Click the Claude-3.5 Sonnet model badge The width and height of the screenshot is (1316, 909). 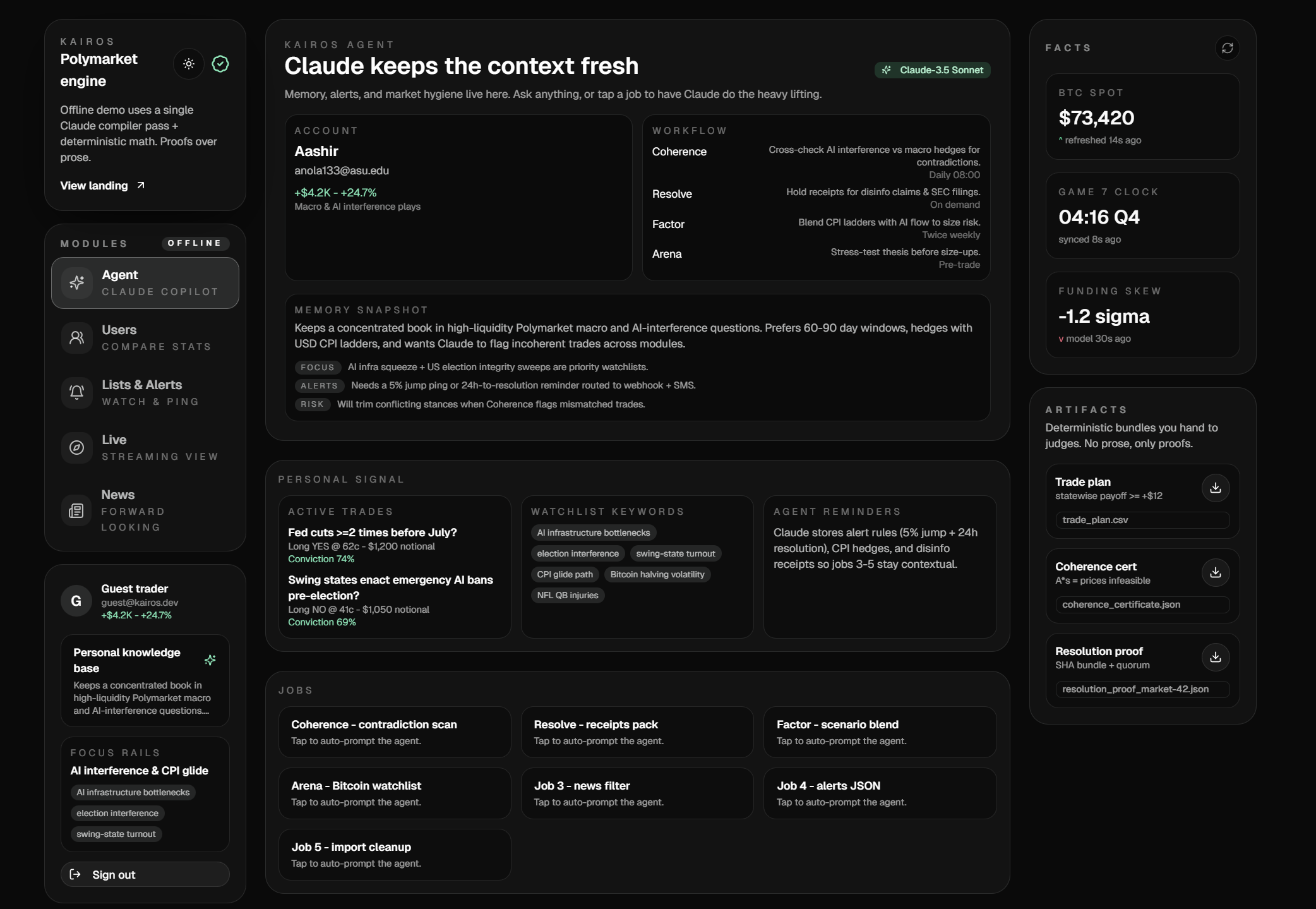click(x=933, y=70)
